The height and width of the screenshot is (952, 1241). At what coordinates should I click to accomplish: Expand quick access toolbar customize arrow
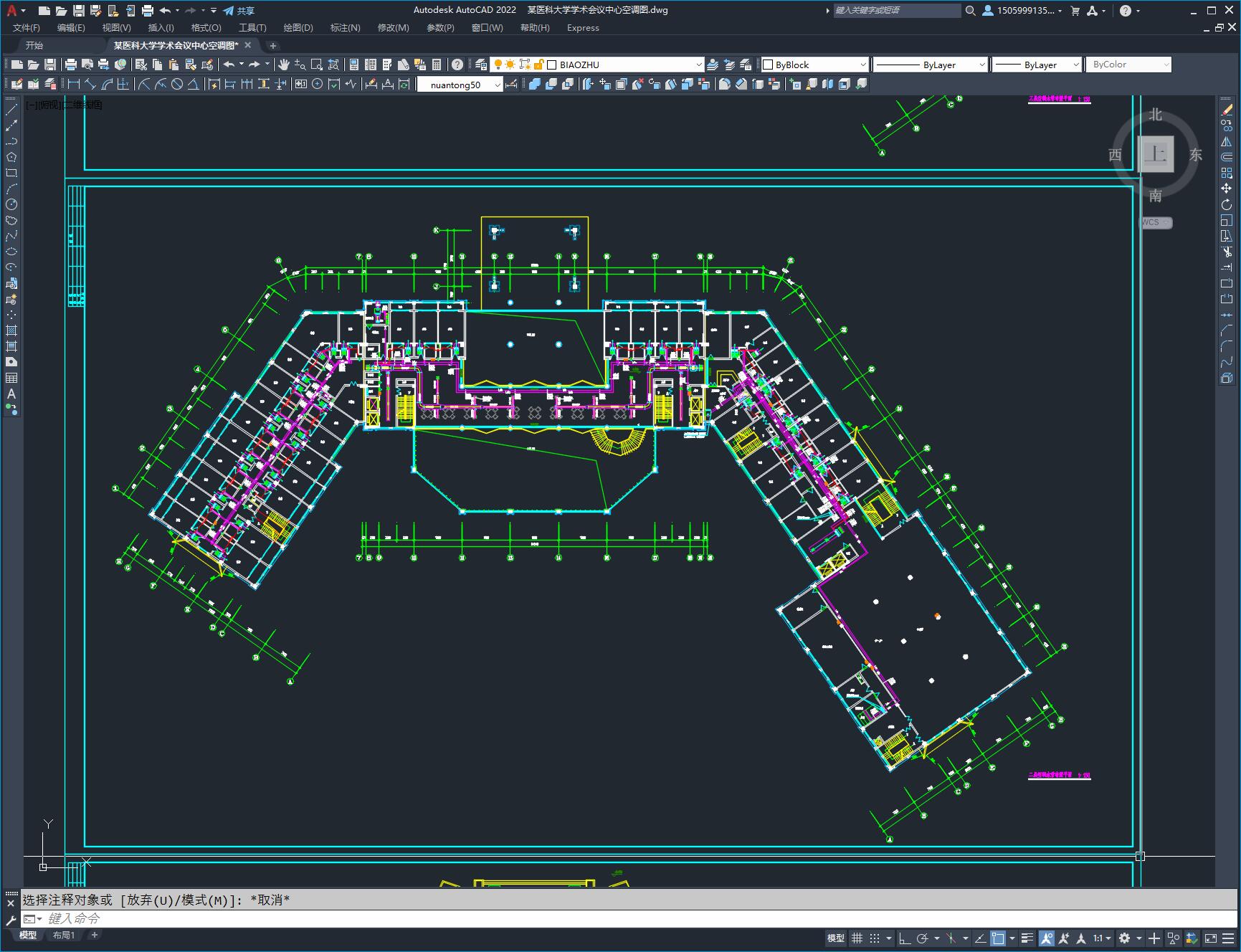(x=214, y=11)
